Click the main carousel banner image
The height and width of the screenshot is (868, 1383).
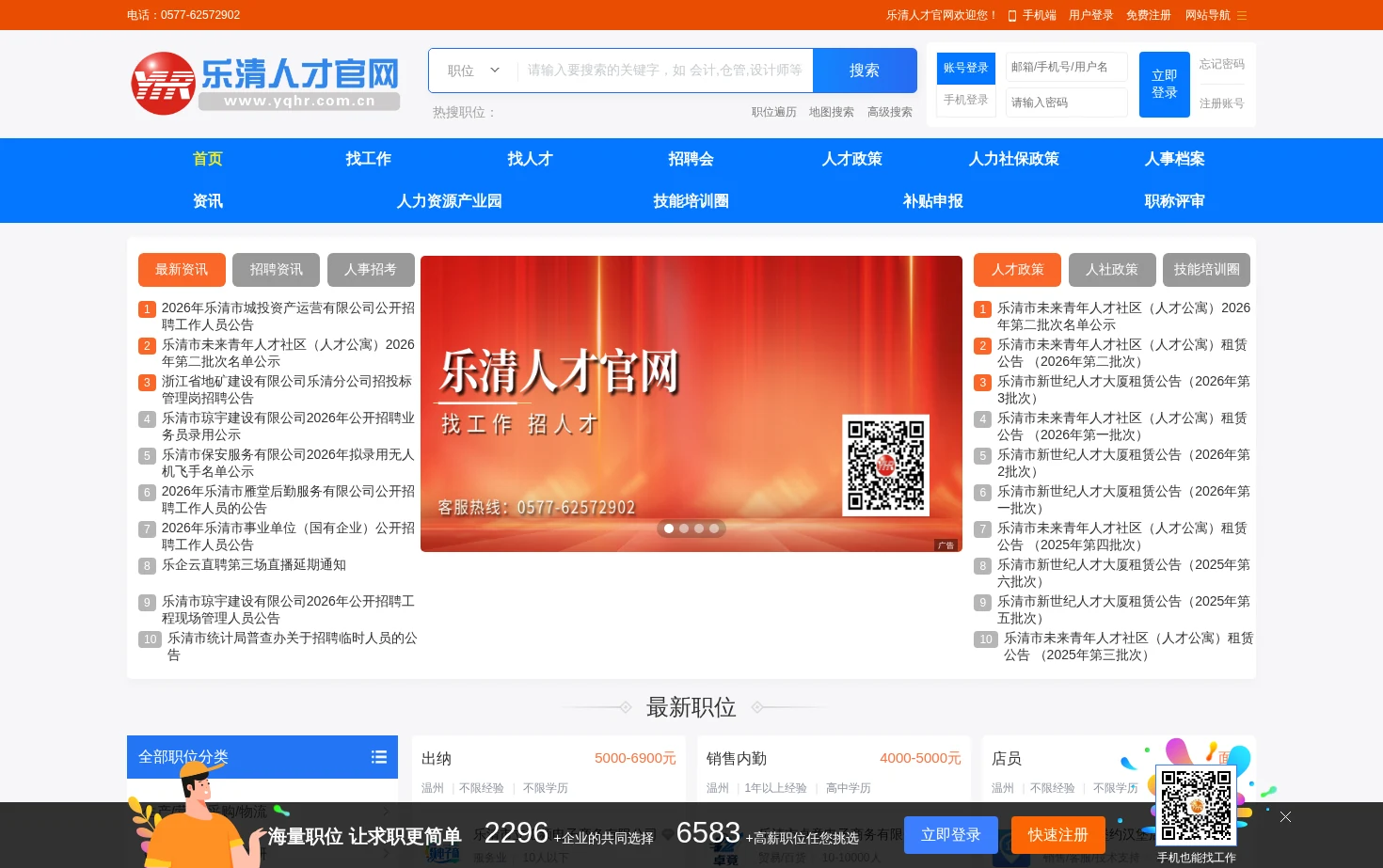(x=691, y=403)
